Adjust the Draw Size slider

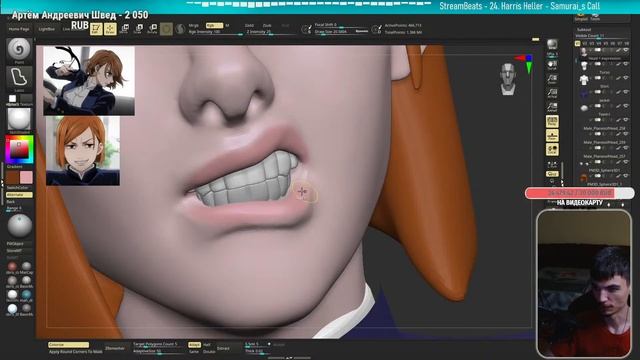[x=341, y=31]
